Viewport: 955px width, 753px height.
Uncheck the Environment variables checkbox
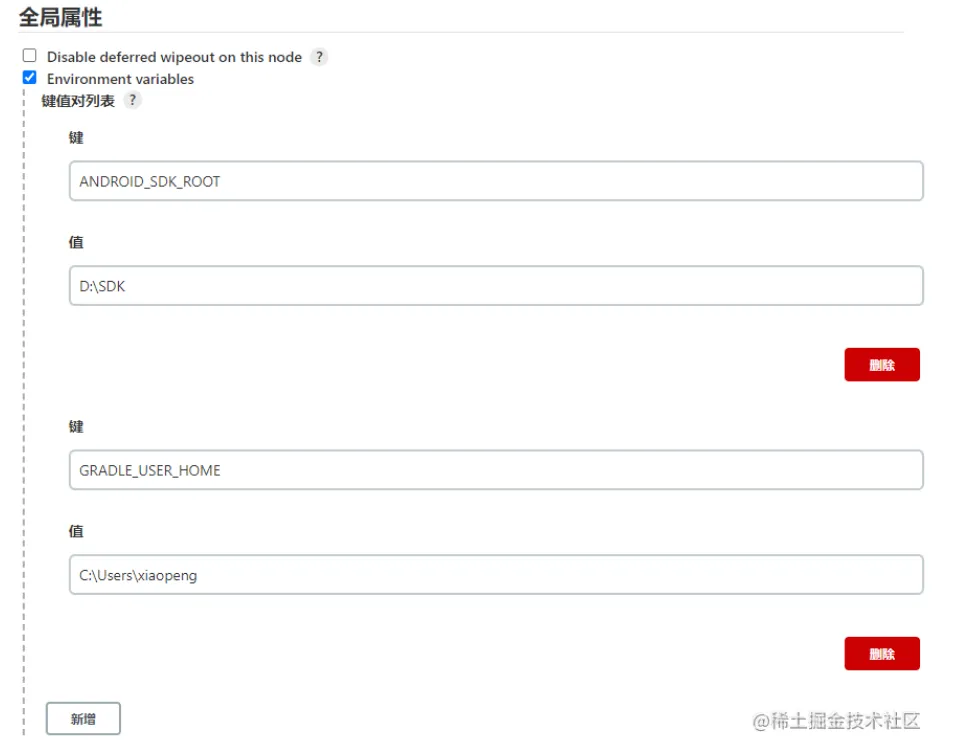(30, 77)
